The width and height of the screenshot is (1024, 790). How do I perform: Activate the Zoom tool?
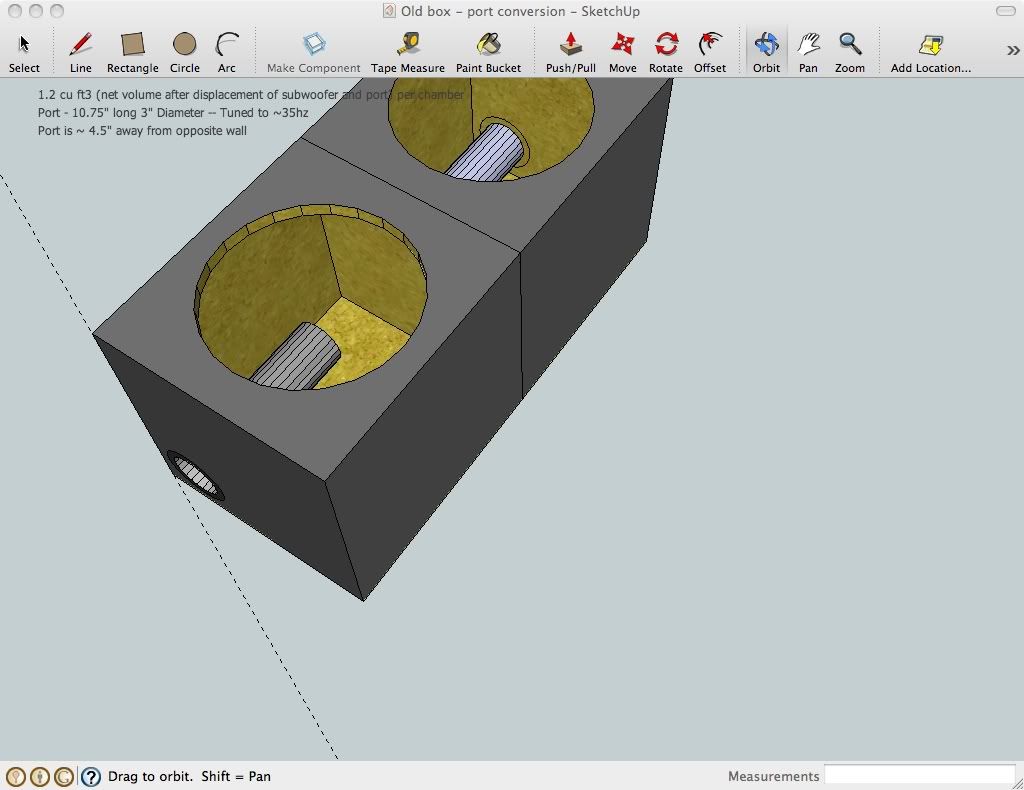tap(850, 43)
